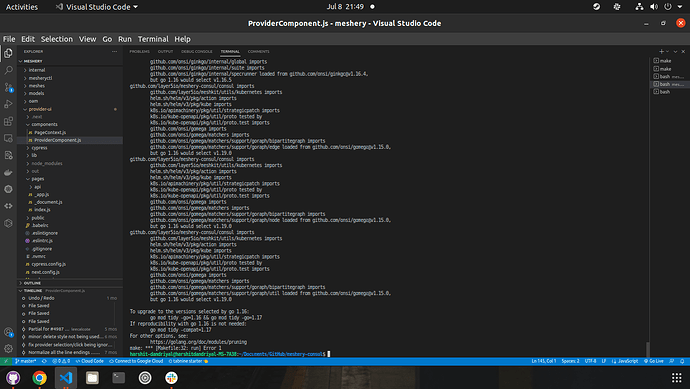Collapse the provider-ui folder

click(x=70, y=109)
